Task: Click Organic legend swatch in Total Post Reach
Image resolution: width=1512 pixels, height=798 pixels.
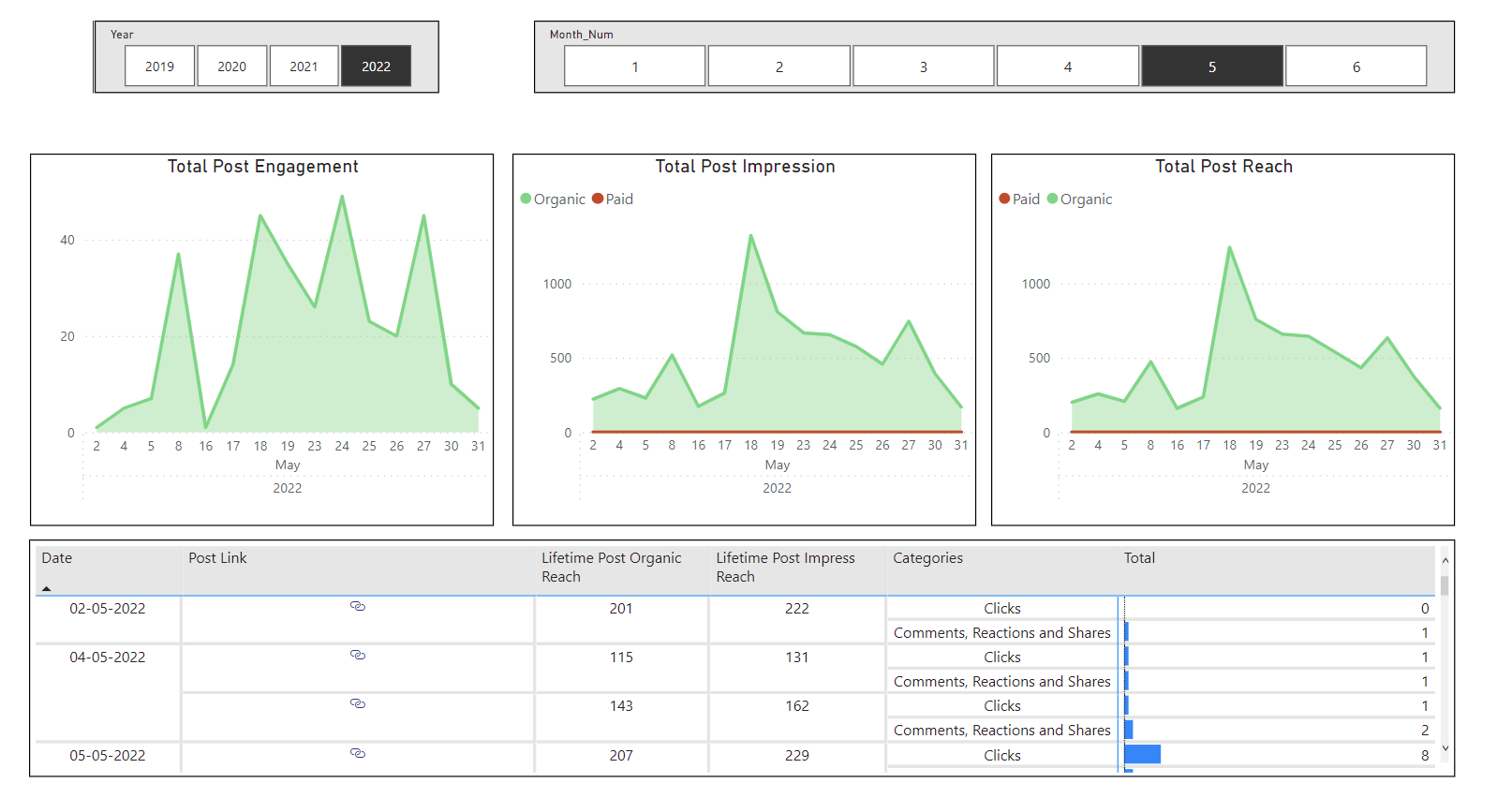Action: [1053, 199]
